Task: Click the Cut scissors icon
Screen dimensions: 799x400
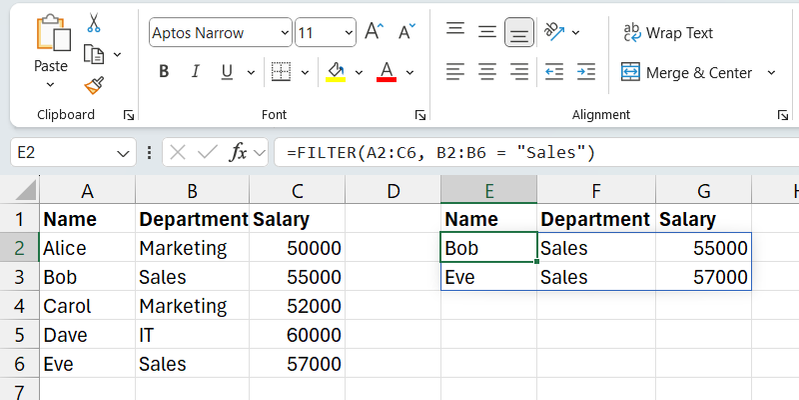Action: tap(94, 22)
